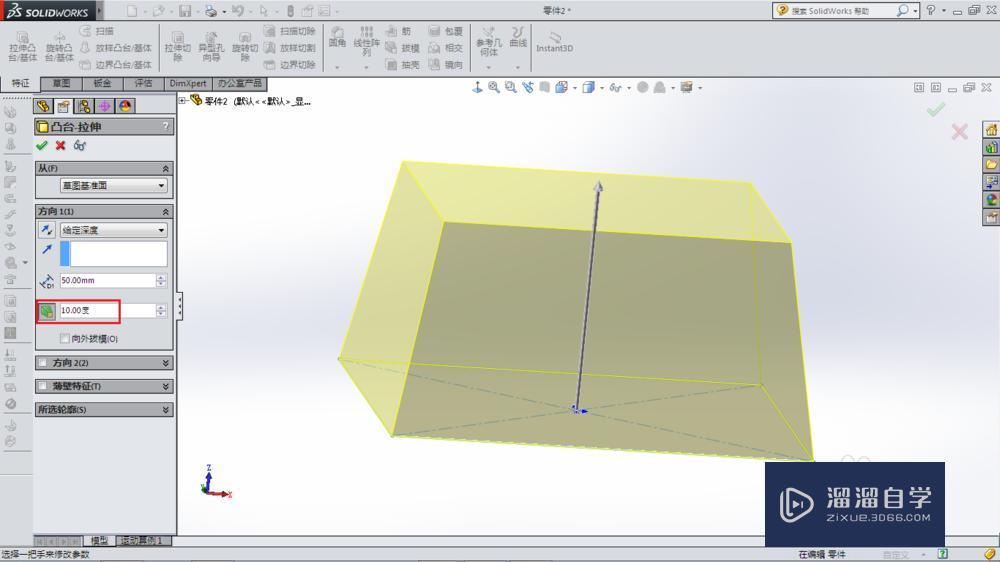Image resolution: width=1000 pixels, height=562 pixels.
Task: Open the 给定深度 end condition dropdown
Action: coord(114,230)
